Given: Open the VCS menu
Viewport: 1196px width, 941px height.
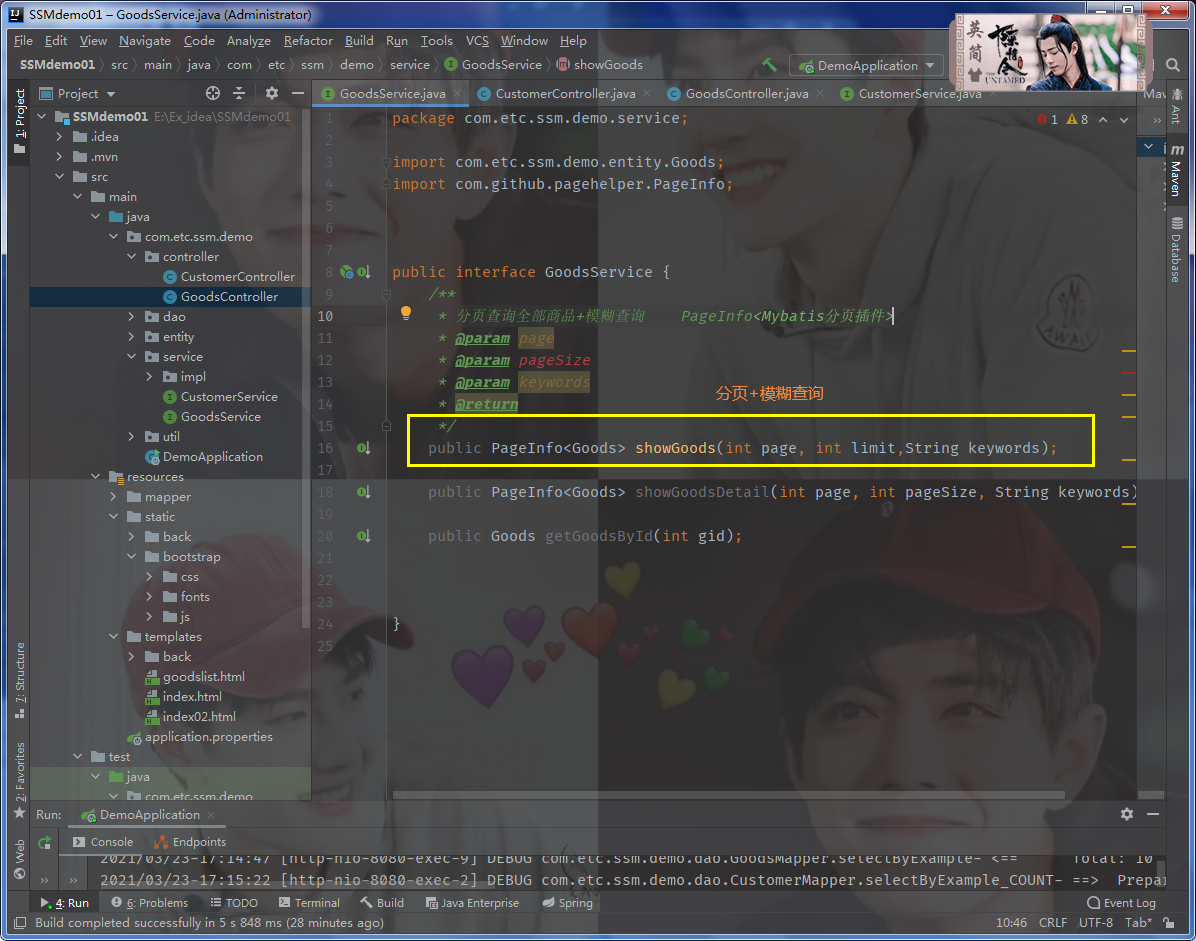Looking at the screenshot, I should [477, 40].
